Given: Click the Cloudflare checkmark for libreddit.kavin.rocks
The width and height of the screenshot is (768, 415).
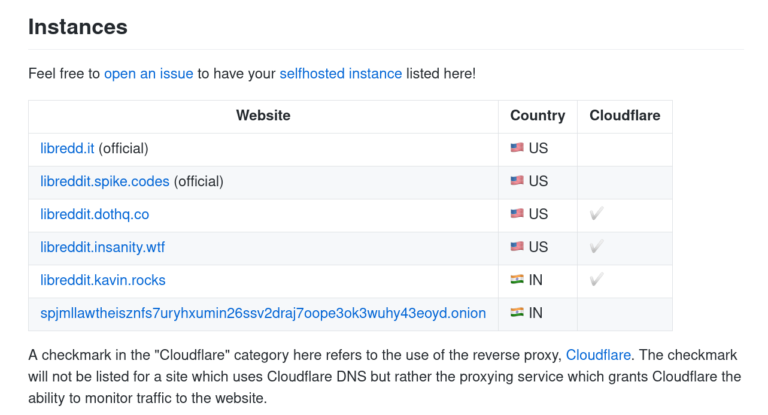Looking at the screenshot, I should pos(597,280).
